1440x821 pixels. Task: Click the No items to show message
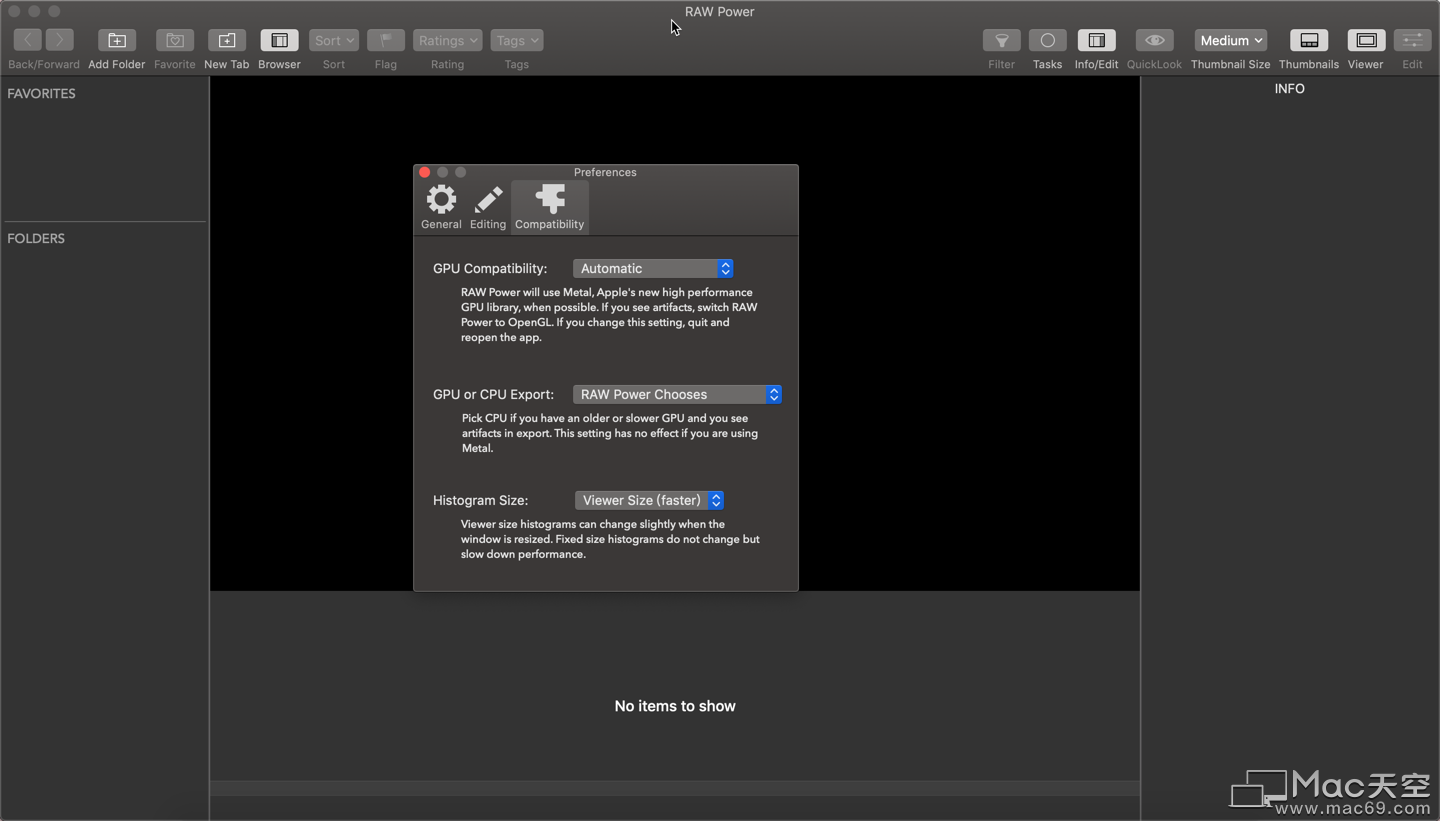[x=675, y=706]
